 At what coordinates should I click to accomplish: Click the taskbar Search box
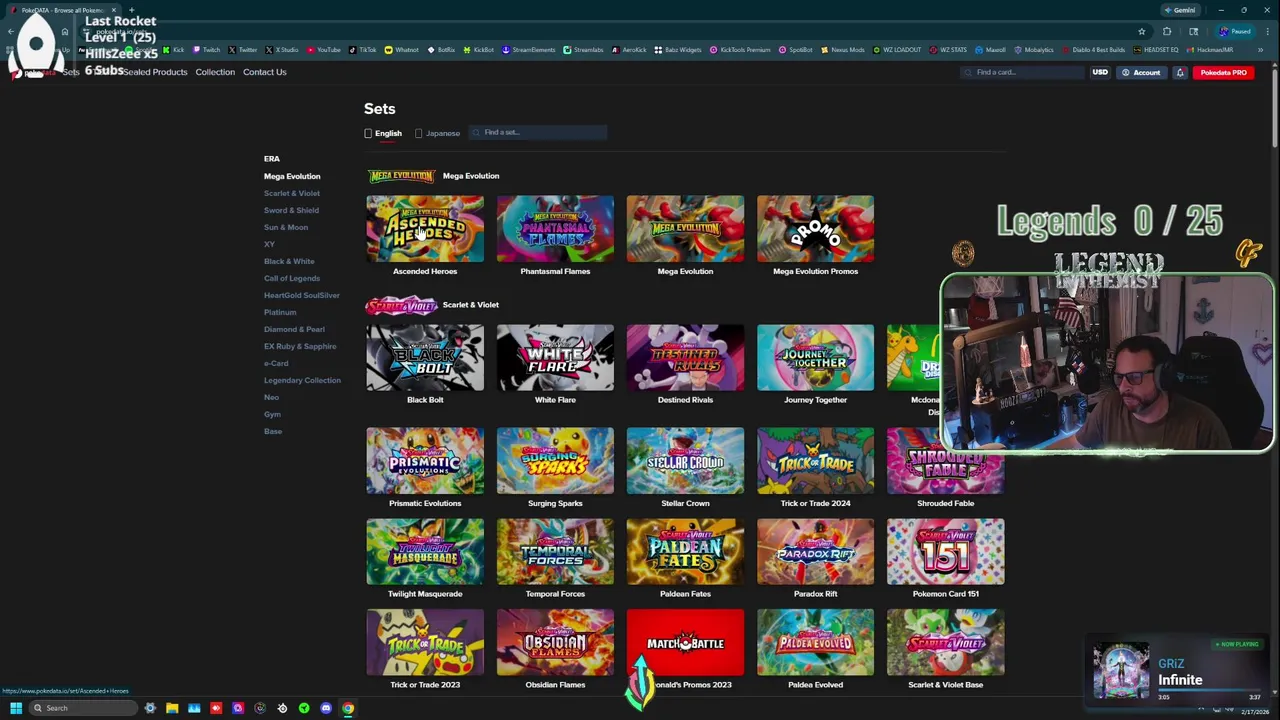(x=82, y=708)
